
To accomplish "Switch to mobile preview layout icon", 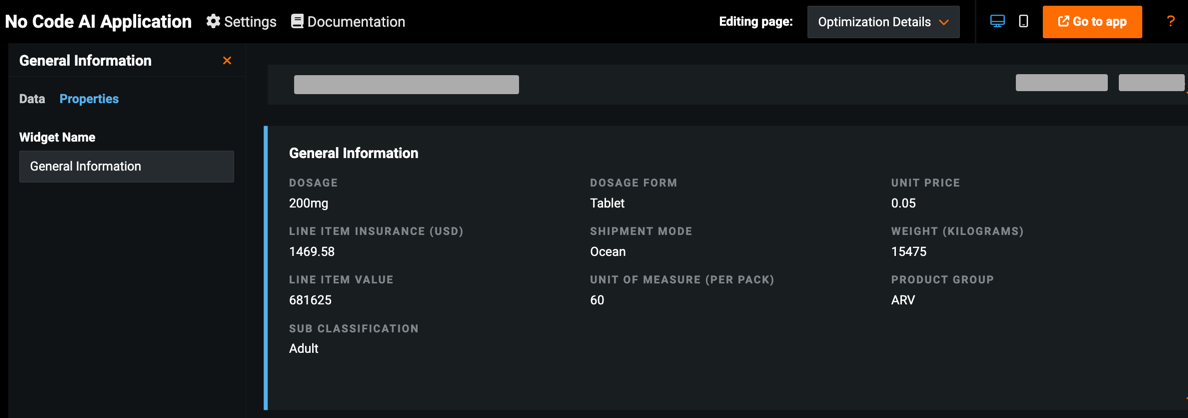I will [x=1023, y=21].
